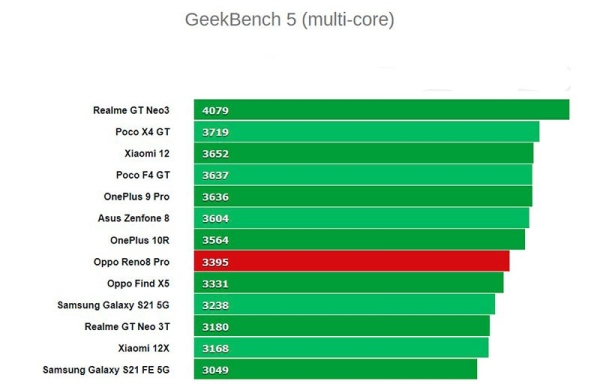Click the Realme GT Neo3 label
This screenshot has height=390, width=600.
pyautogui.click(x=131, y=110)
